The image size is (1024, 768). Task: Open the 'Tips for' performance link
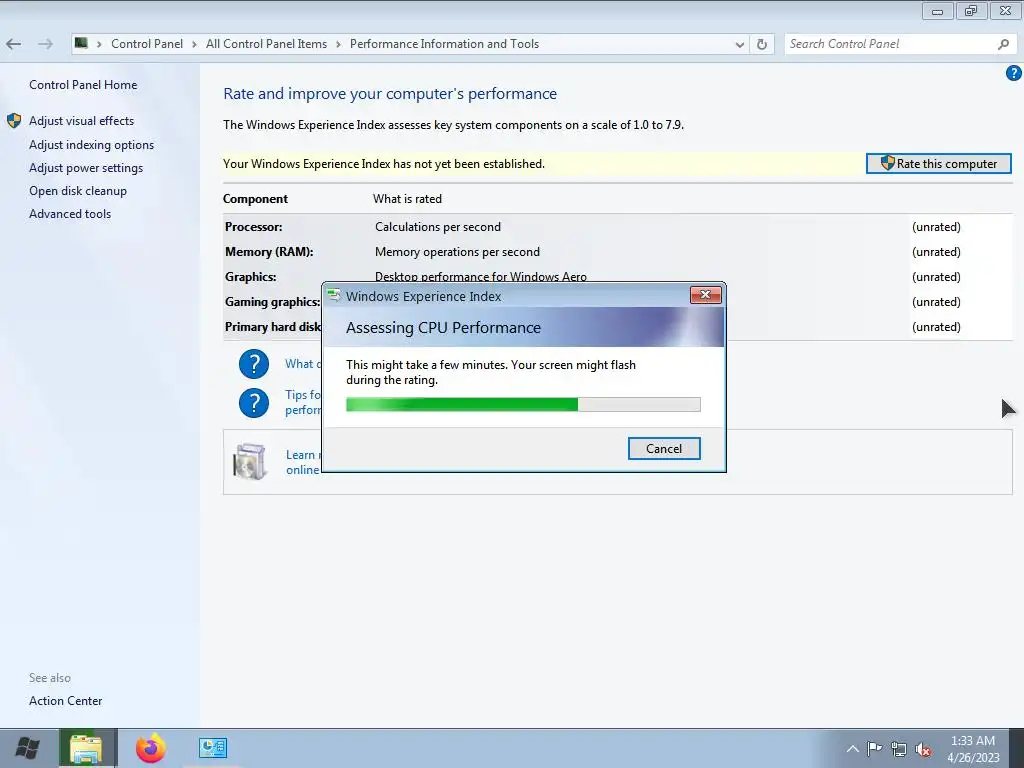pyautogui.click(x=303, y=402)
